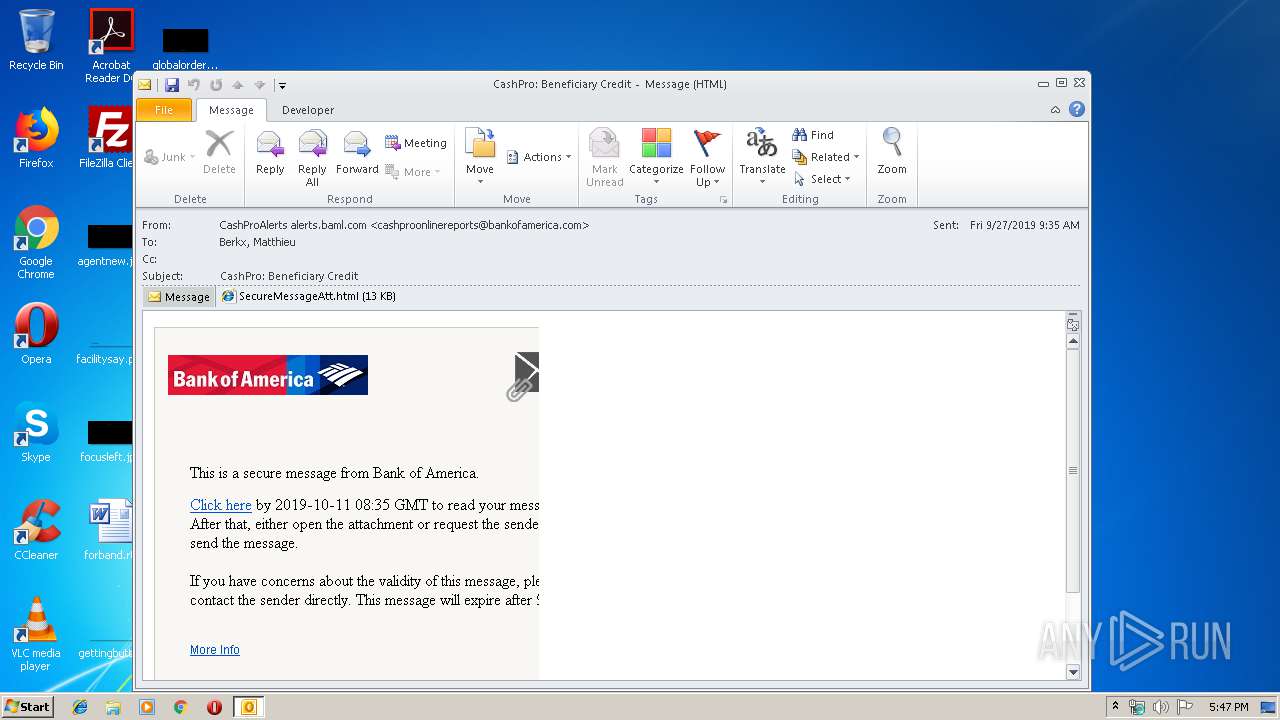Create a Meeting reply
1280x720 pixels.
pos(416,143)
